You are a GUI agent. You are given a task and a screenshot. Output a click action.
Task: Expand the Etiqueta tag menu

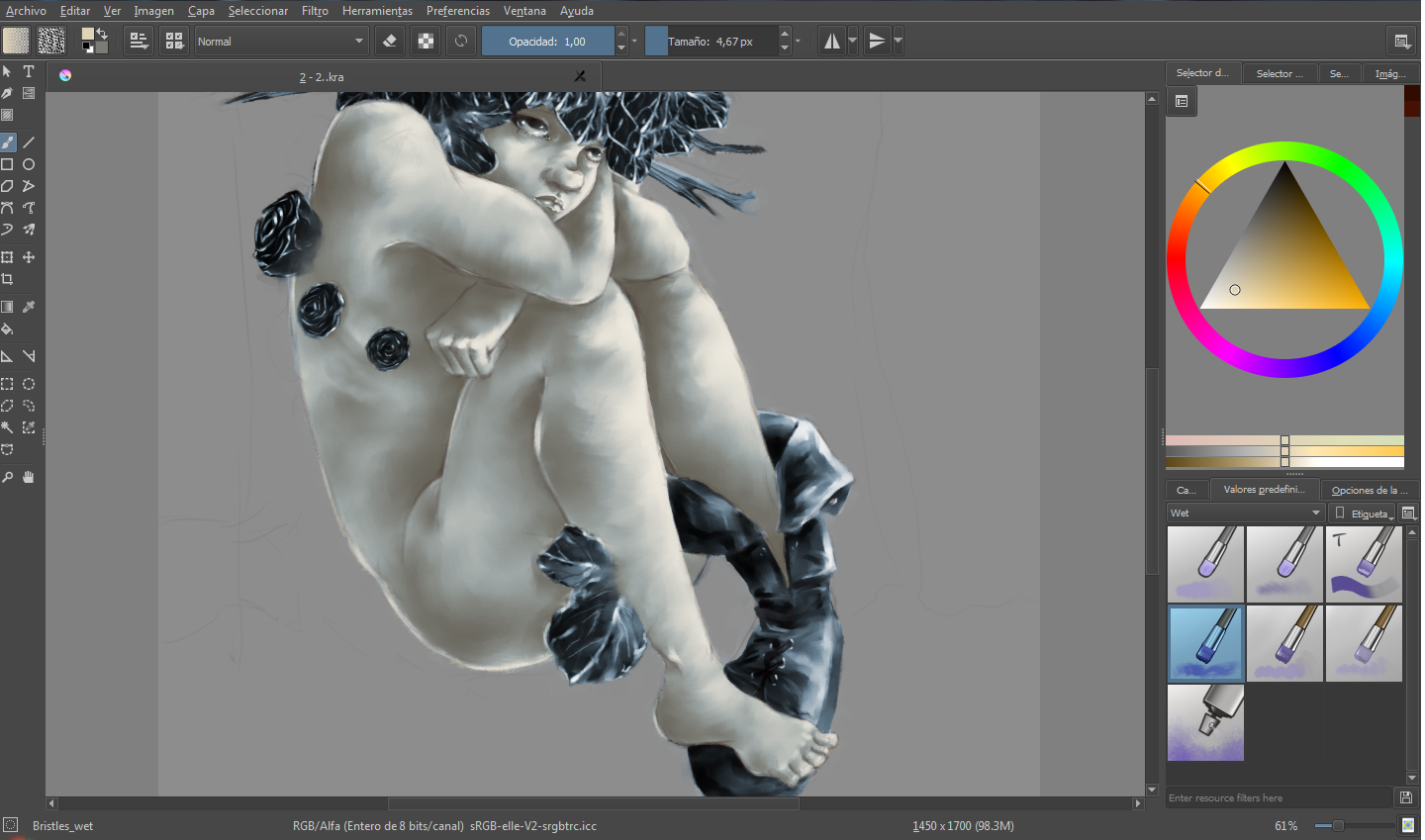[x=1363, y=513]
